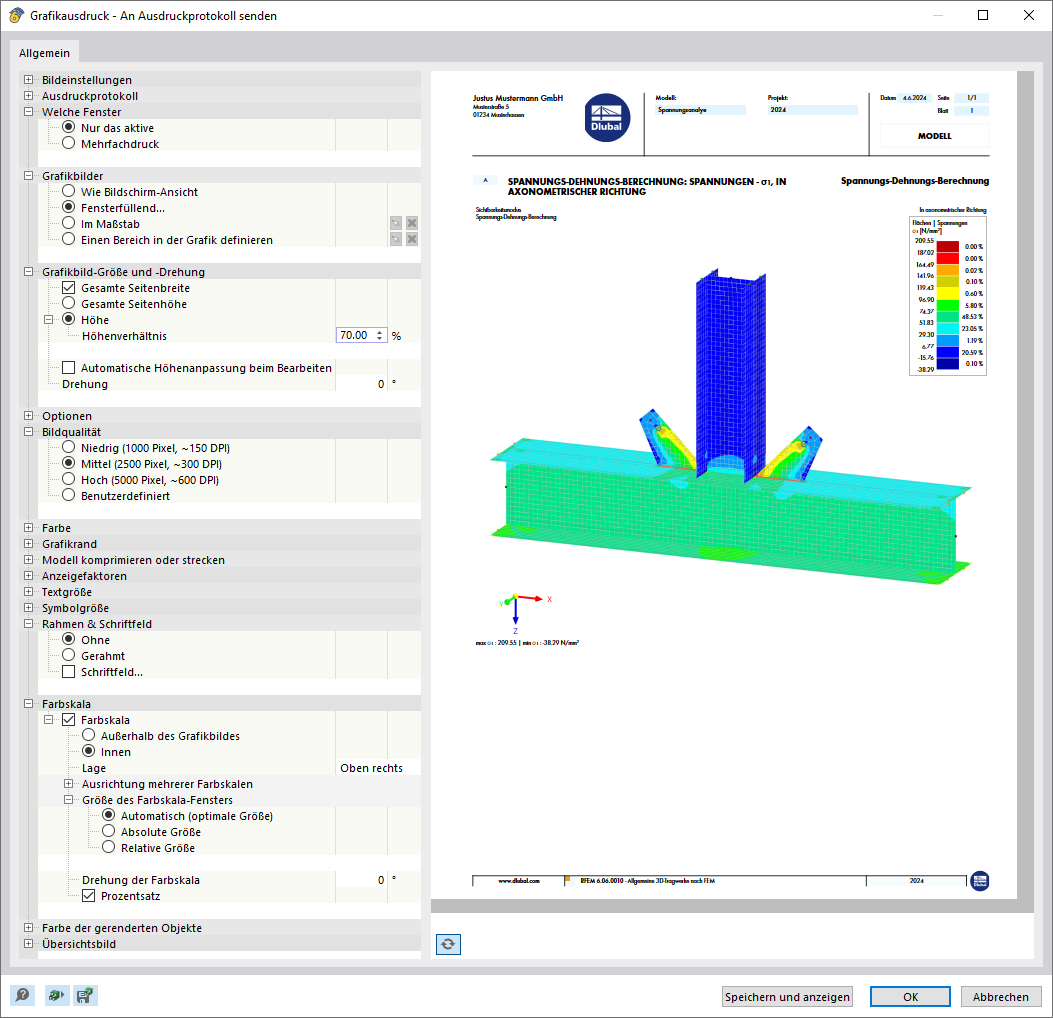Viewport: 1053px width, 1018px height.
Task: Check the 'Schriftfeld...' checkbox
Action: (68, 672)
